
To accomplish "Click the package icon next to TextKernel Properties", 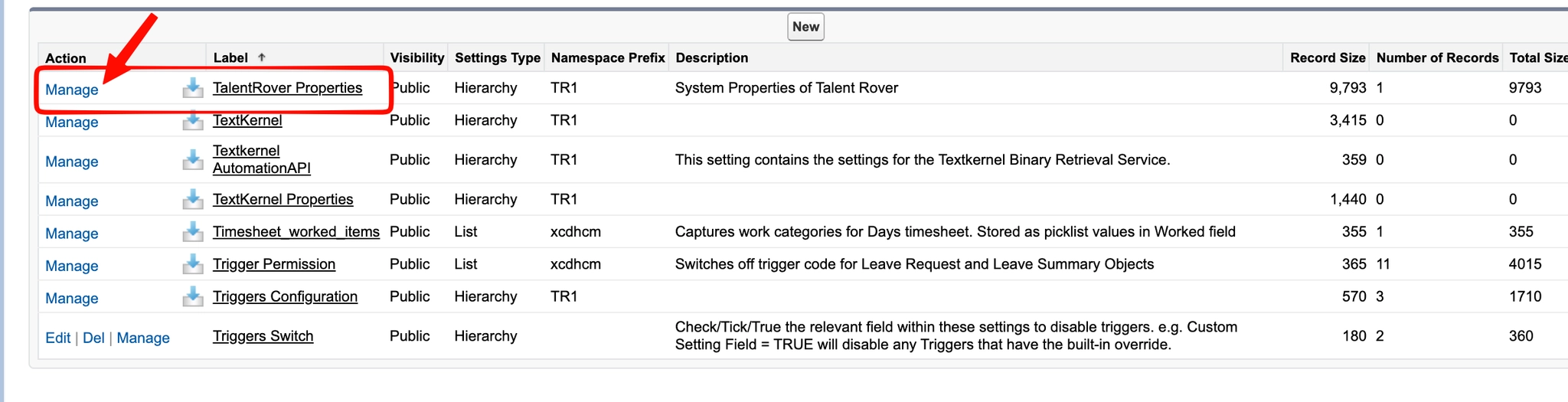I will click(193, 199).
